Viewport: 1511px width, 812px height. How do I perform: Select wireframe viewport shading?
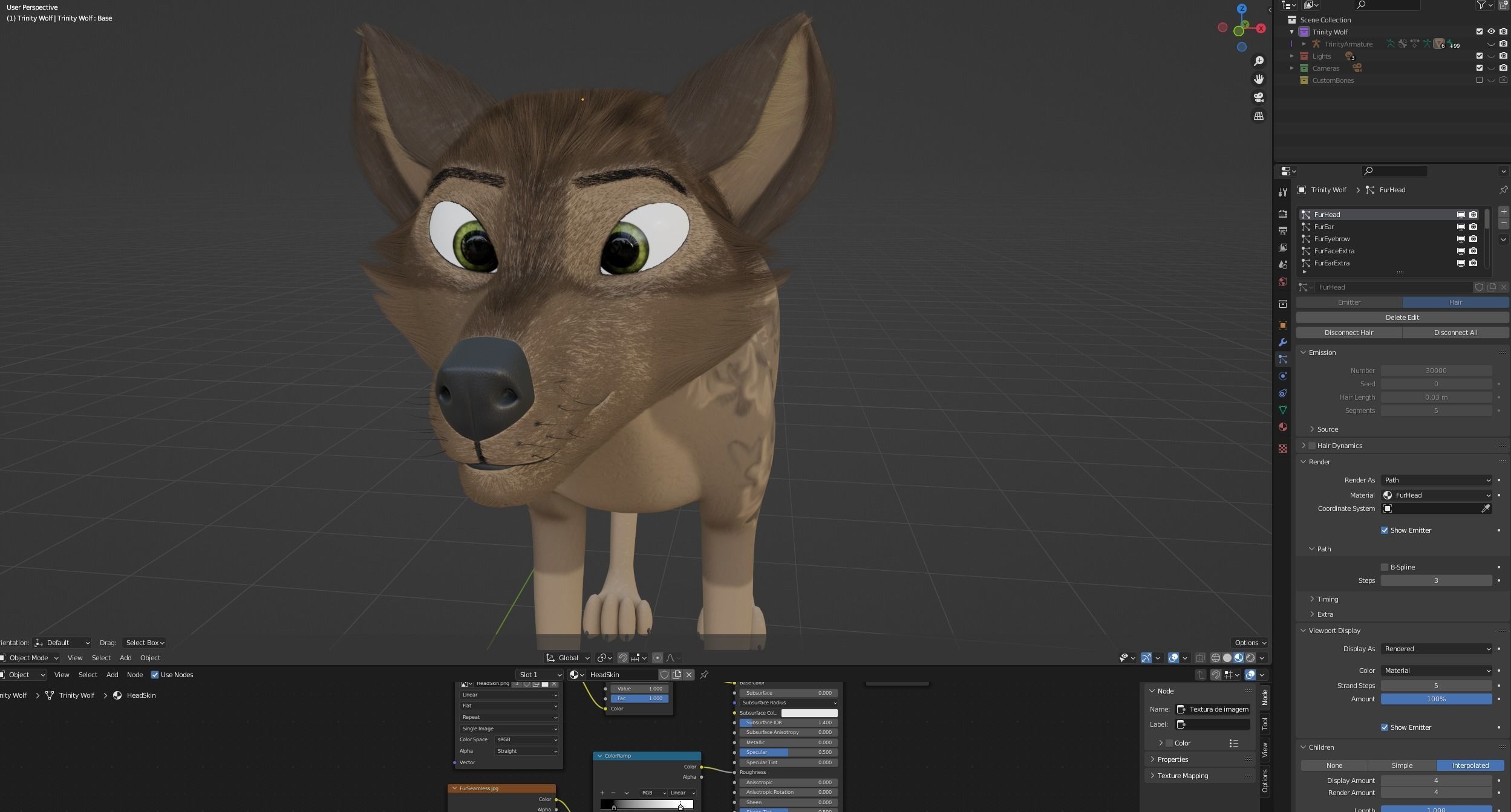[x=1215, y=658]
